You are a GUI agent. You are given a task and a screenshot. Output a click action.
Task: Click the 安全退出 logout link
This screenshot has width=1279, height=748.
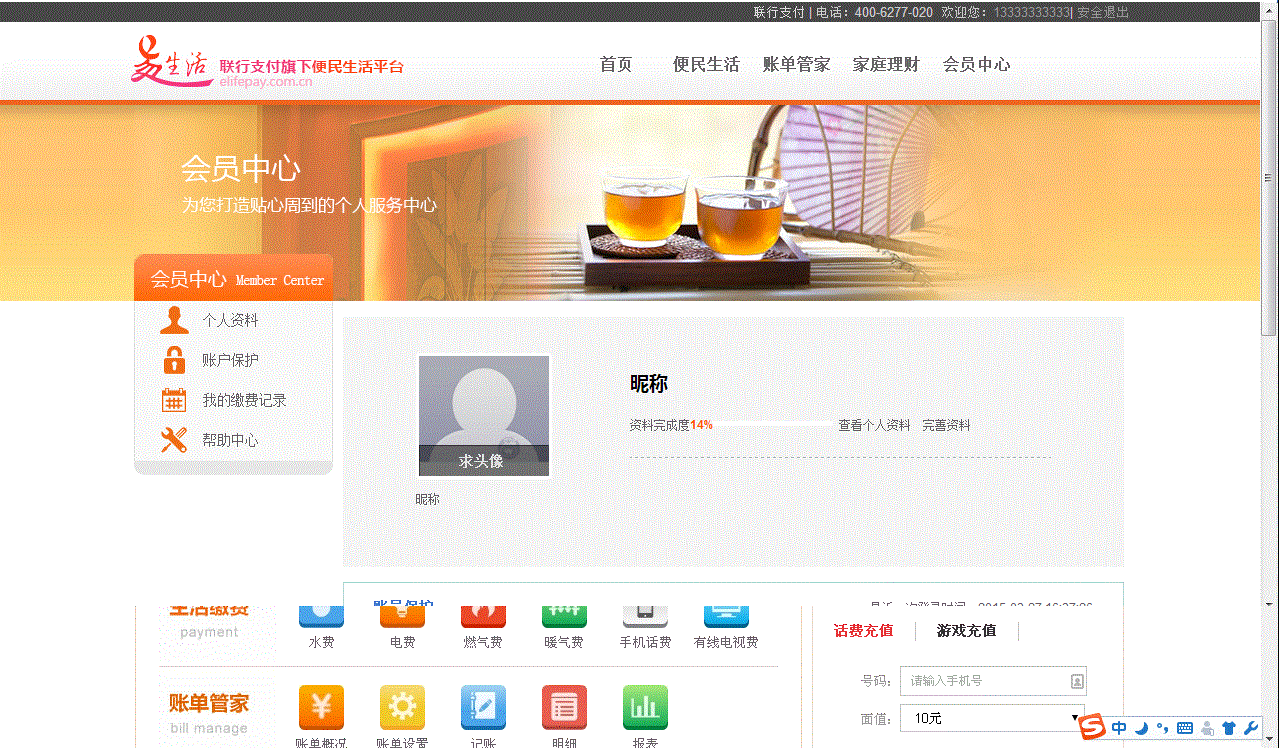click(x=1103, y=12)
